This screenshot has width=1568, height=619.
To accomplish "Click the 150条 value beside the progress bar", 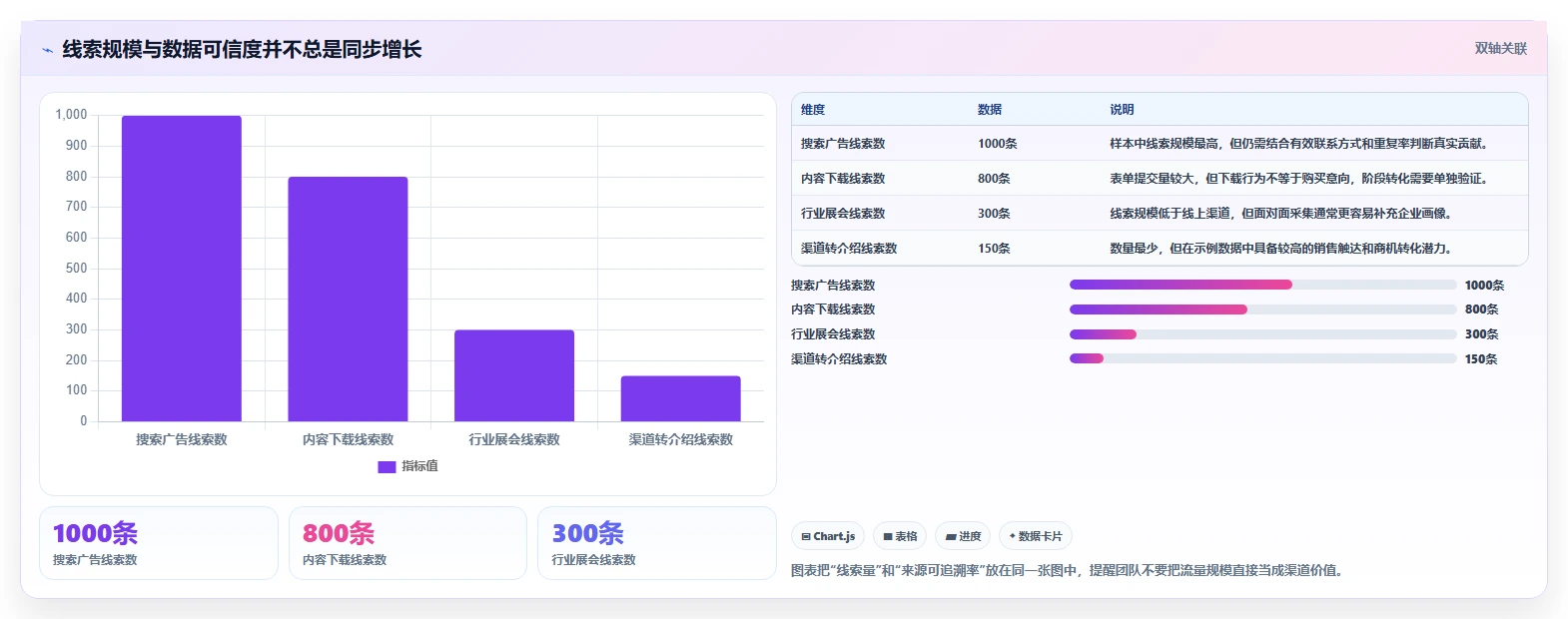I will (x=1481, y=359).
